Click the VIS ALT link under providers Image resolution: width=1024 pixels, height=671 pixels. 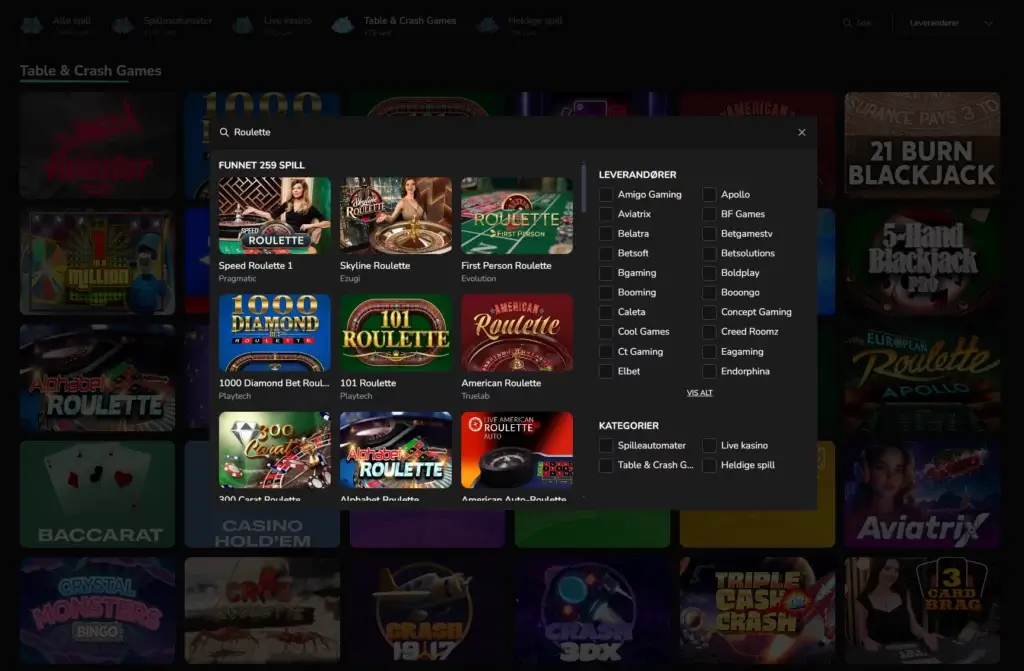click(x=699, y=393)
